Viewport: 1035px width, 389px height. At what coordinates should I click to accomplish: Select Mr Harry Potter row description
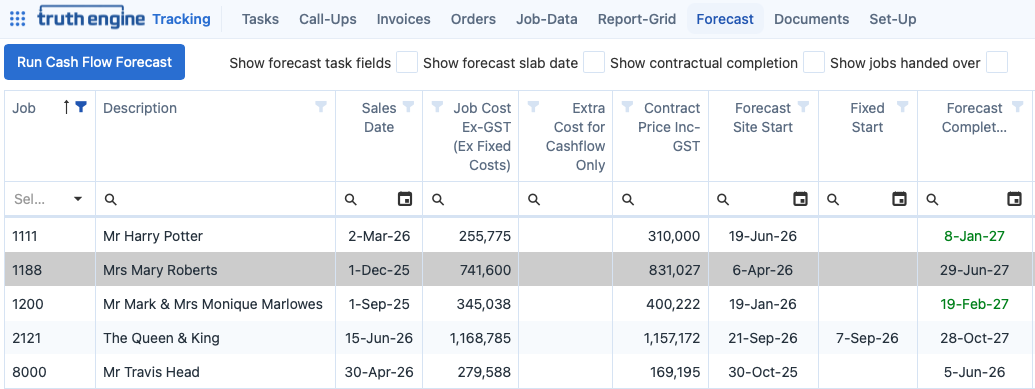coord(152,236)
